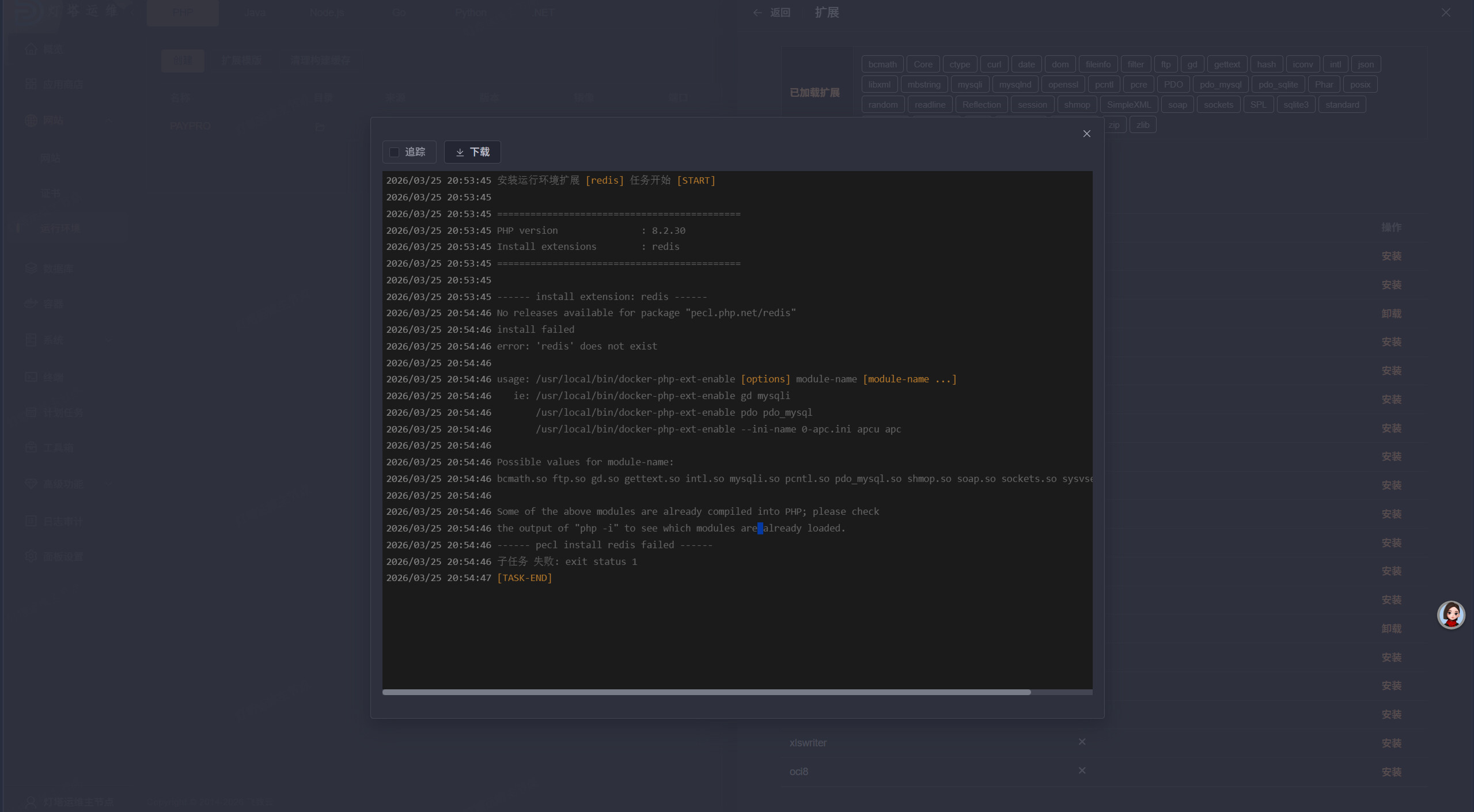Click 安装 link for oci8
This screenshot has width=1474, height=812.
[1391, 772]
